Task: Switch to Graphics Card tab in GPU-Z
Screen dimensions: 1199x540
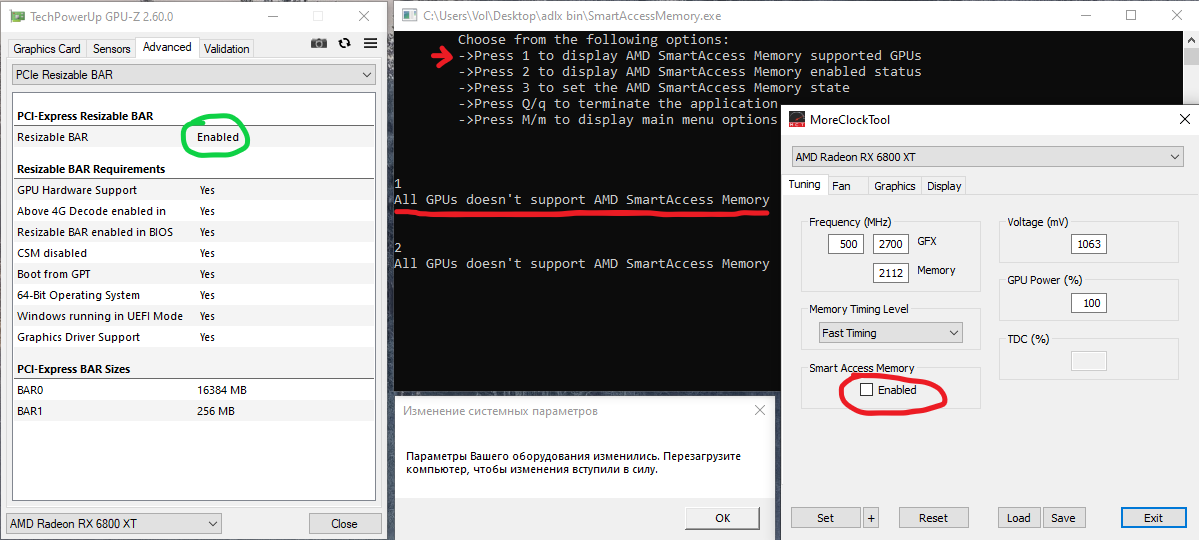Action: click(47, 48)
